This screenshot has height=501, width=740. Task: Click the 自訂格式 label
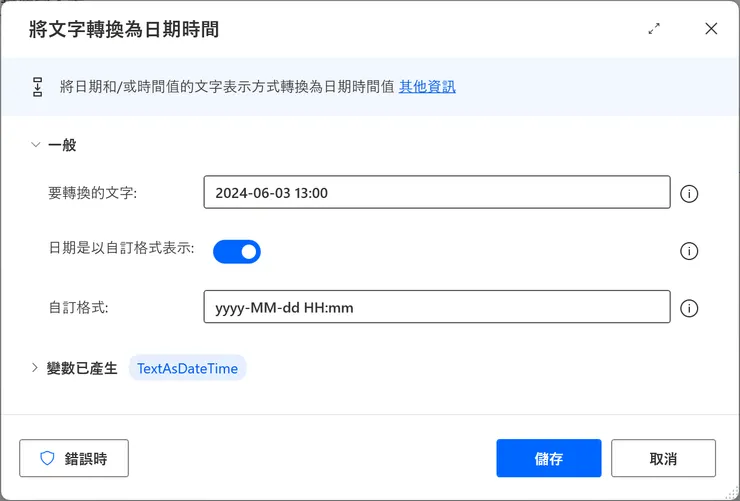tap(78, 308)
